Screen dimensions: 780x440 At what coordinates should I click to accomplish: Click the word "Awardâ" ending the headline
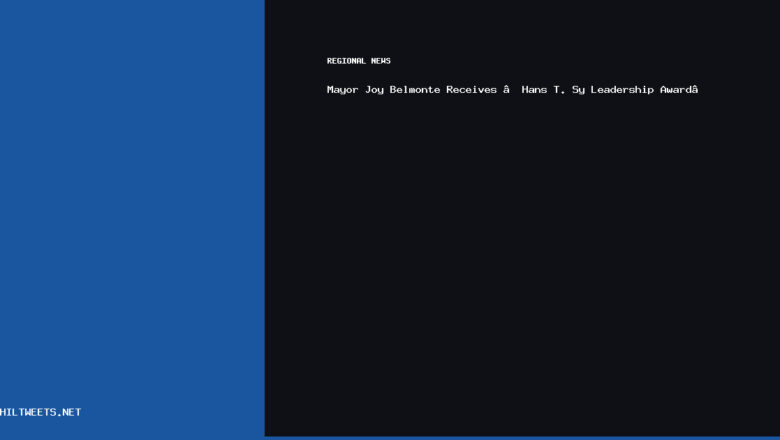pyautogui.click(x=678, y=90)
